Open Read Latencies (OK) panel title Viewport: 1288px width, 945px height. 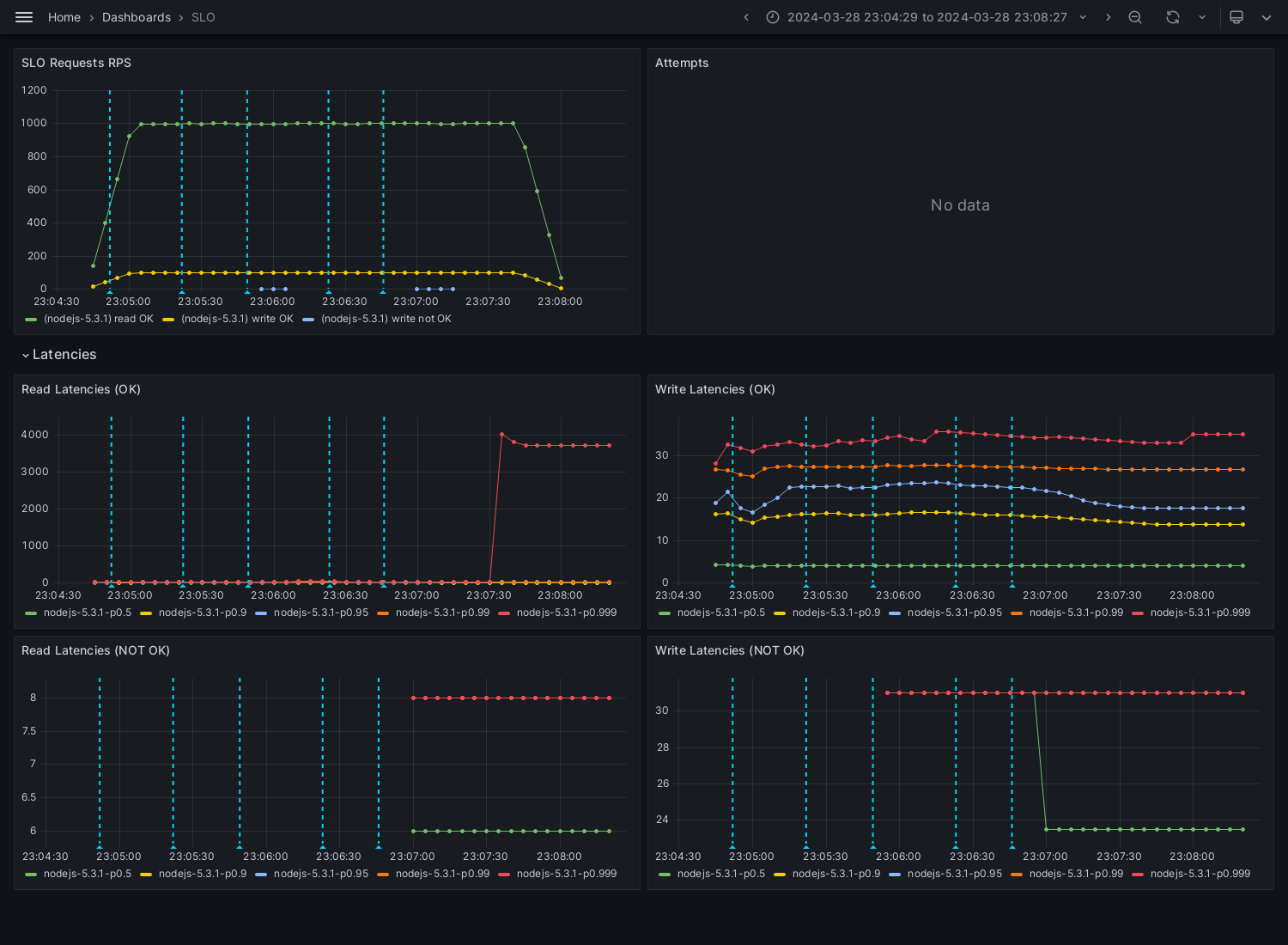tap(81, 389)
